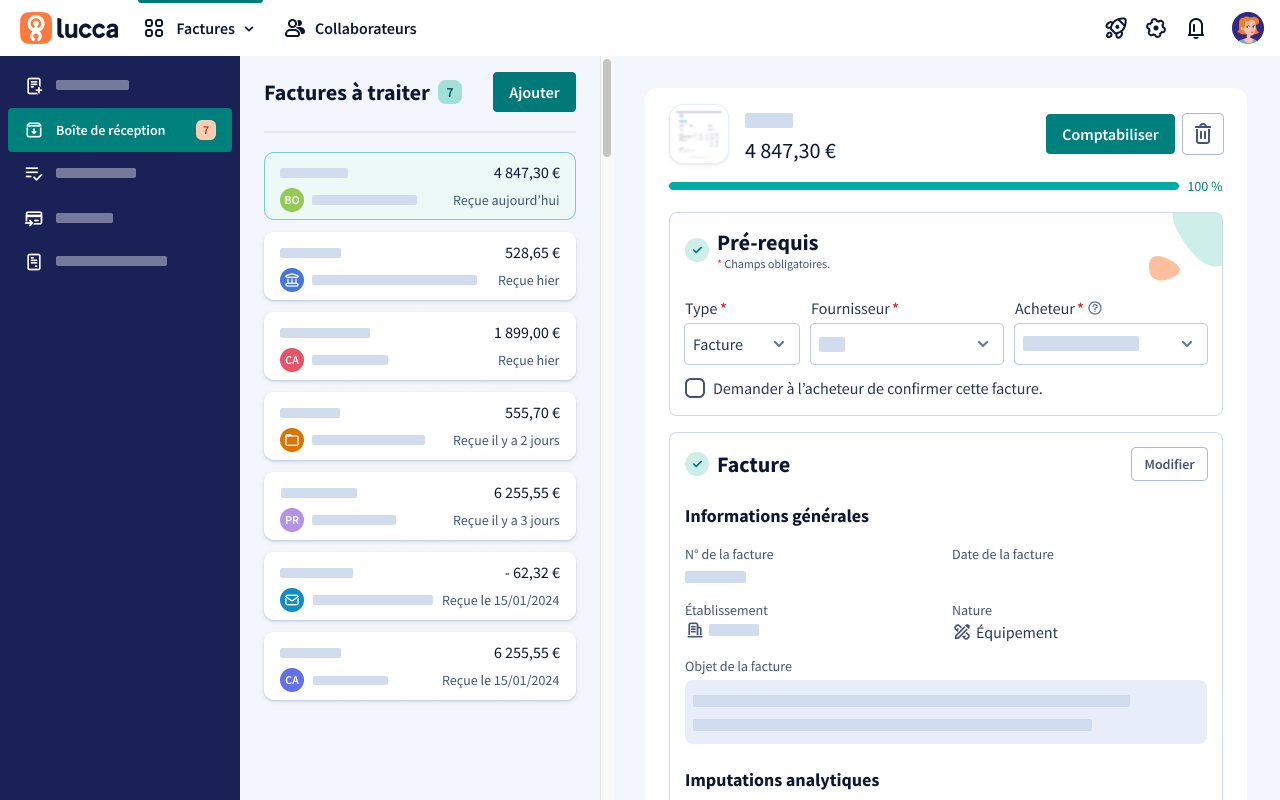Enable 'Demander à l'acheteur de confirmer cette facture'

(695, 388)
